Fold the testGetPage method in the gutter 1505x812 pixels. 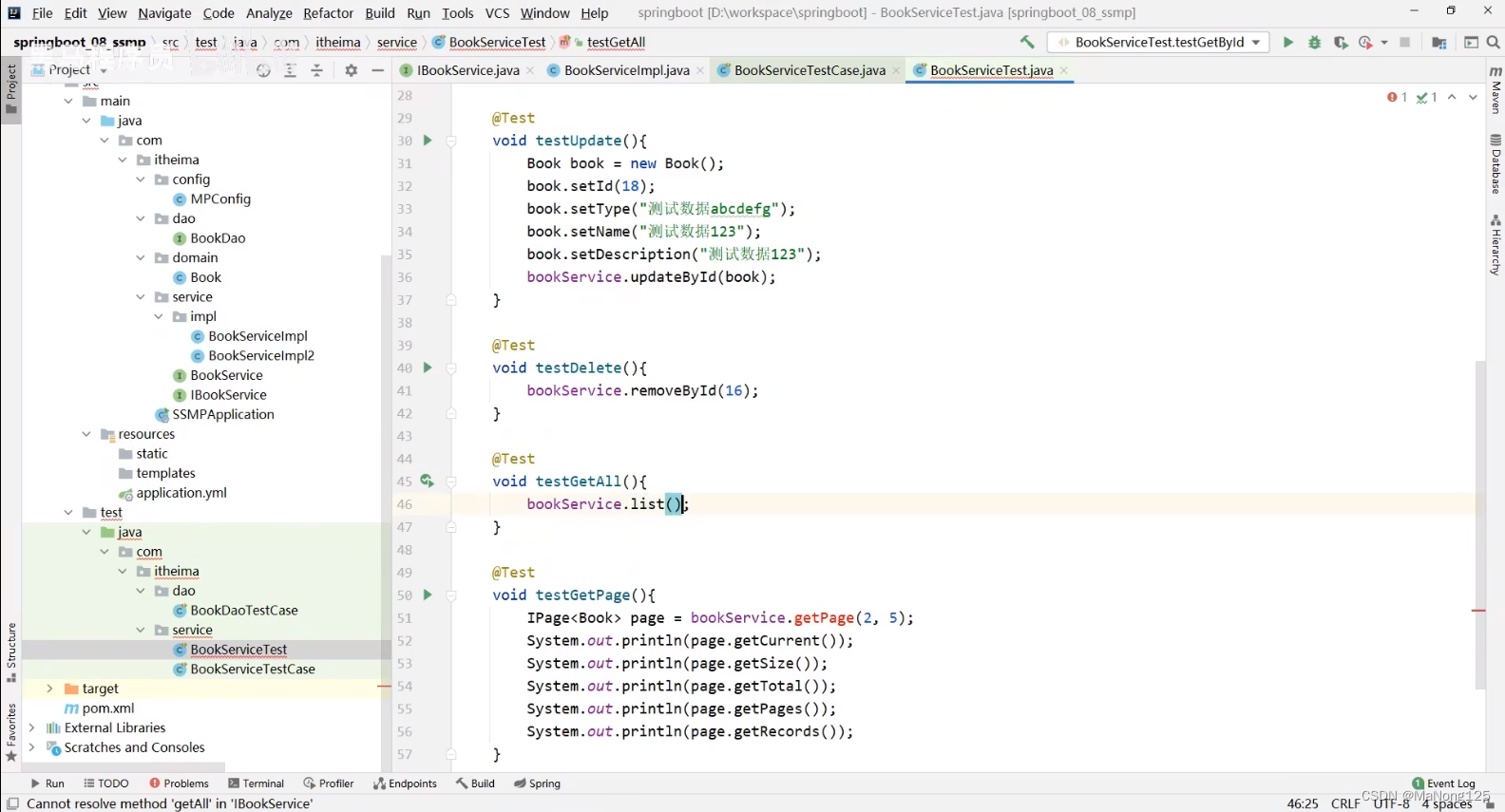451,595
